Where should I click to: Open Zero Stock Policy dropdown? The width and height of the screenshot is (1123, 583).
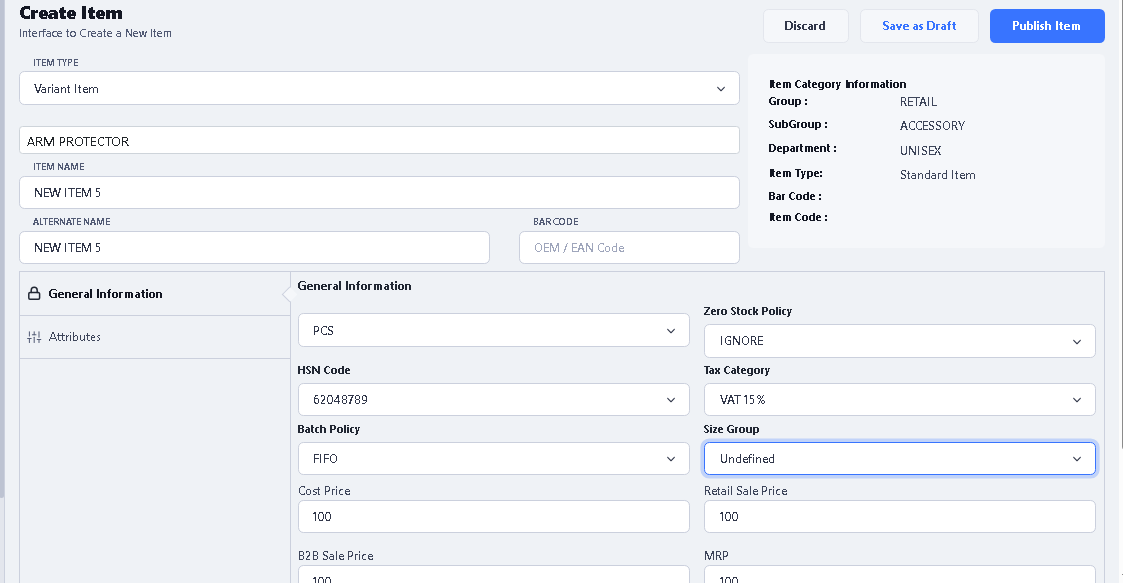click(x=899, y=341)
